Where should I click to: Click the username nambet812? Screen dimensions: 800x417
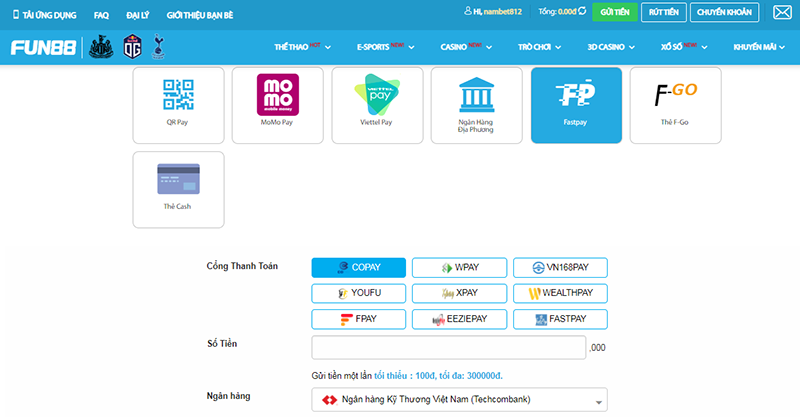503,12
